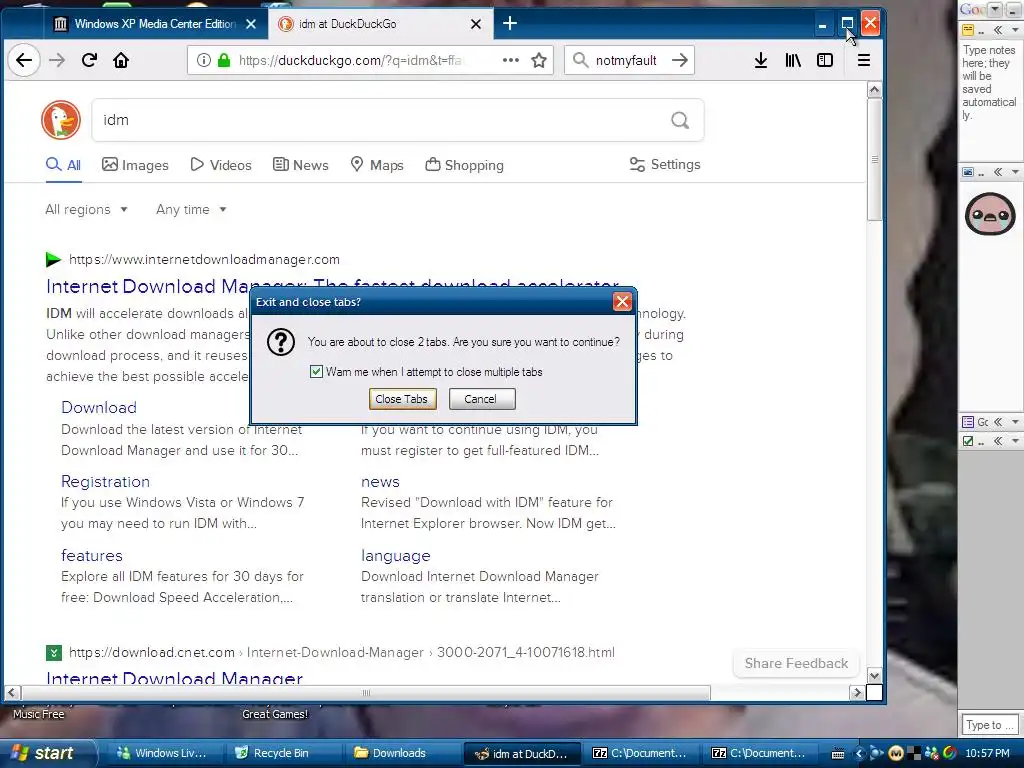
Task: Click the colorful swirl tray icon
Action: click(x=950, y=754)
